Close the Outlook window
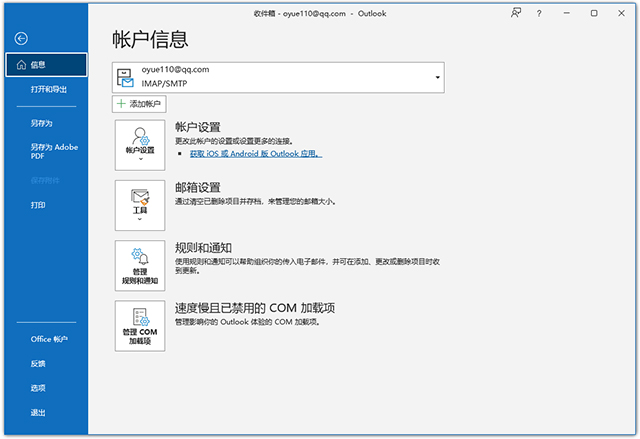 pyautogui.click(x=621, y=13)
